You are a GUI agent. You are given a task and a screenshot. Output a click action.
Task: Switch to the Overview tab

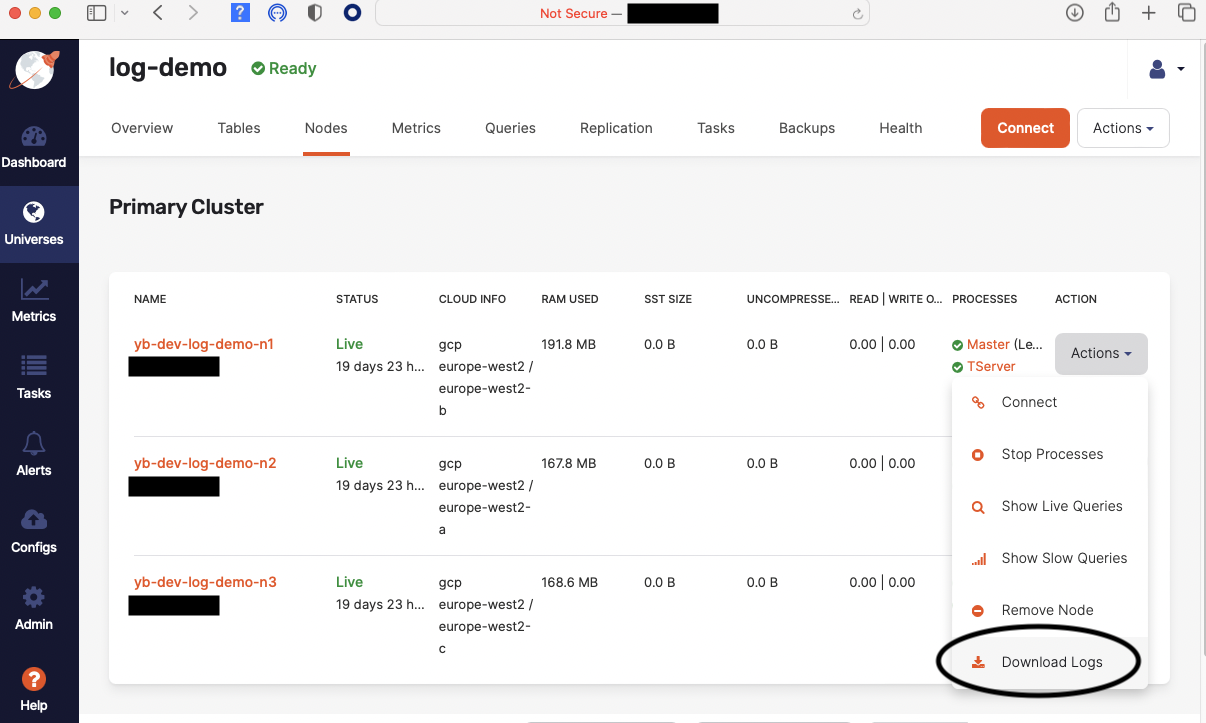click(x=142, y=128)
